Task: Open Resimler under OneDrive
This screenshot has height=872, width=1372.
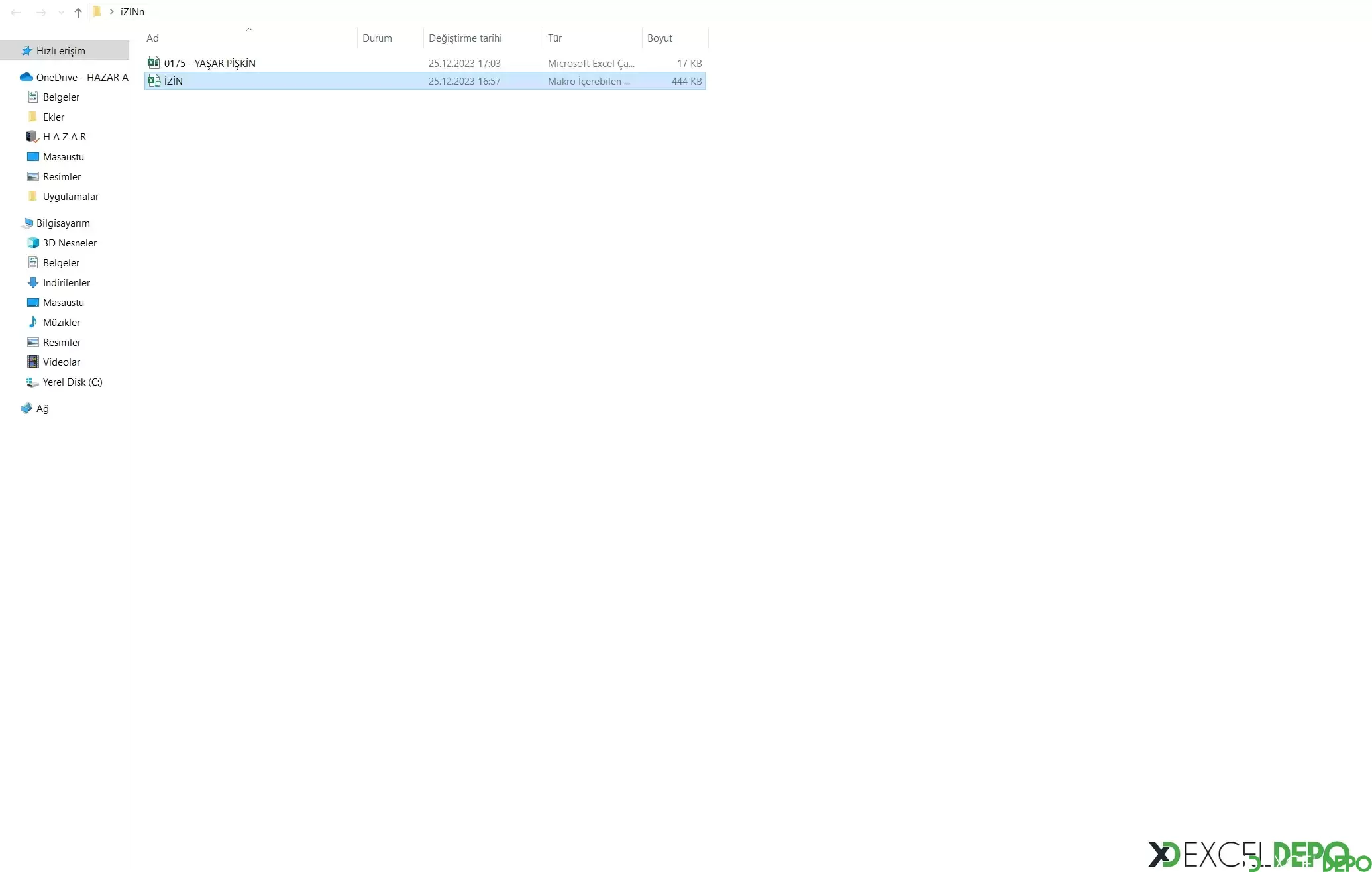Action: [x=62, y=176]
